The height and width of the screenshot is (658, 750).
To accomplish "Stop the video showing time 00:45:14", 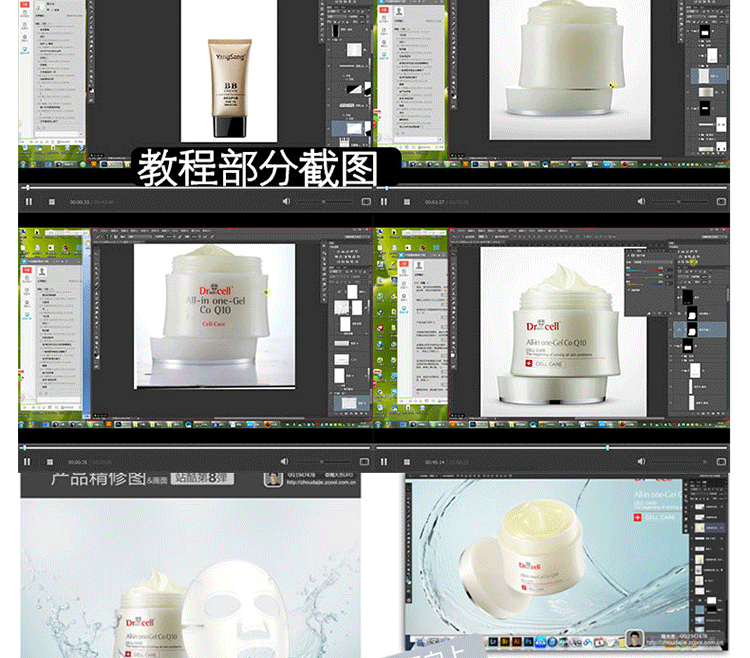I will [x=407, y=462].
